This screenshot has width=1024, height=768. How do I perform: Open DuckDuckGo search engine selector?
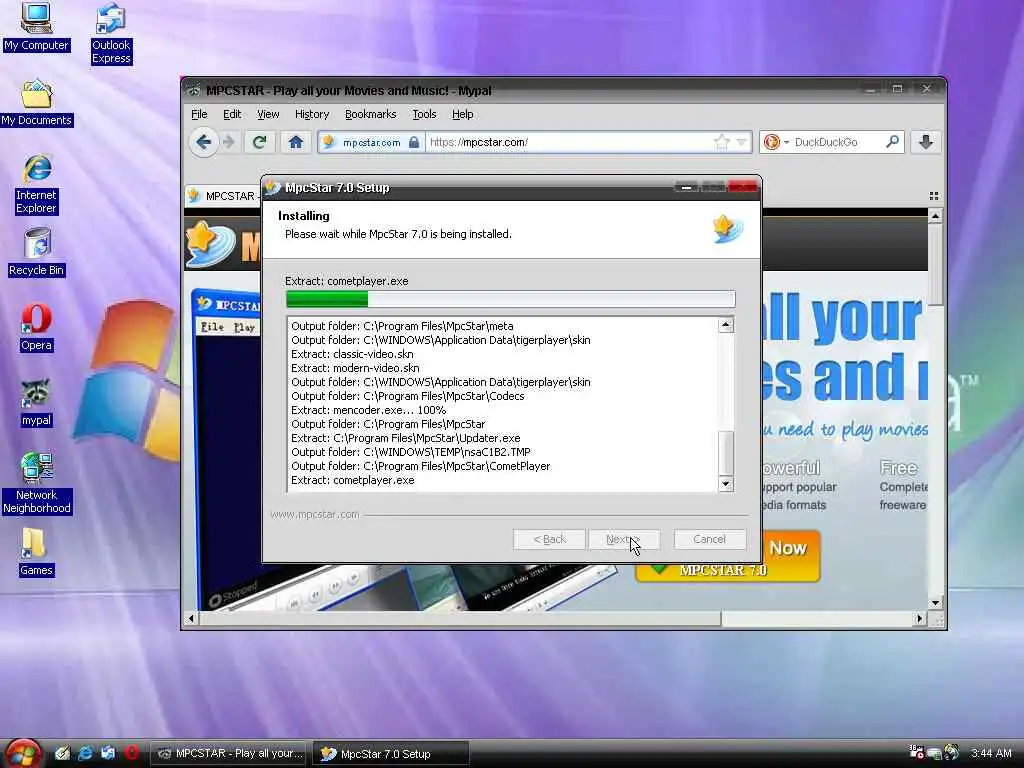coord(776,142)
